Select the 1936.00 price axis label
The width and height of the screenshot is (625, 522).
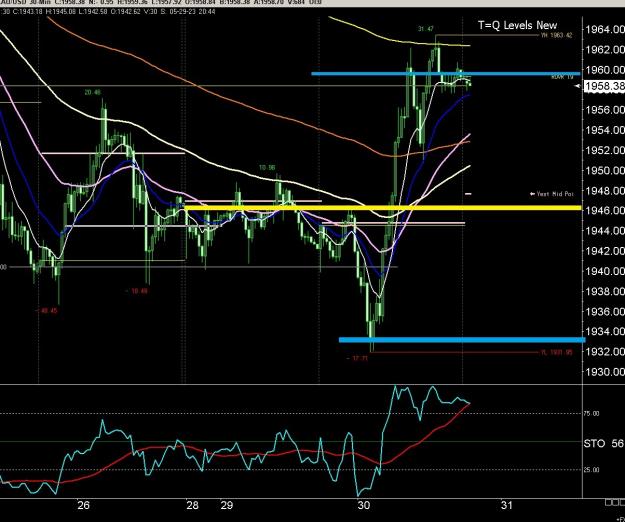click(604, 311)
